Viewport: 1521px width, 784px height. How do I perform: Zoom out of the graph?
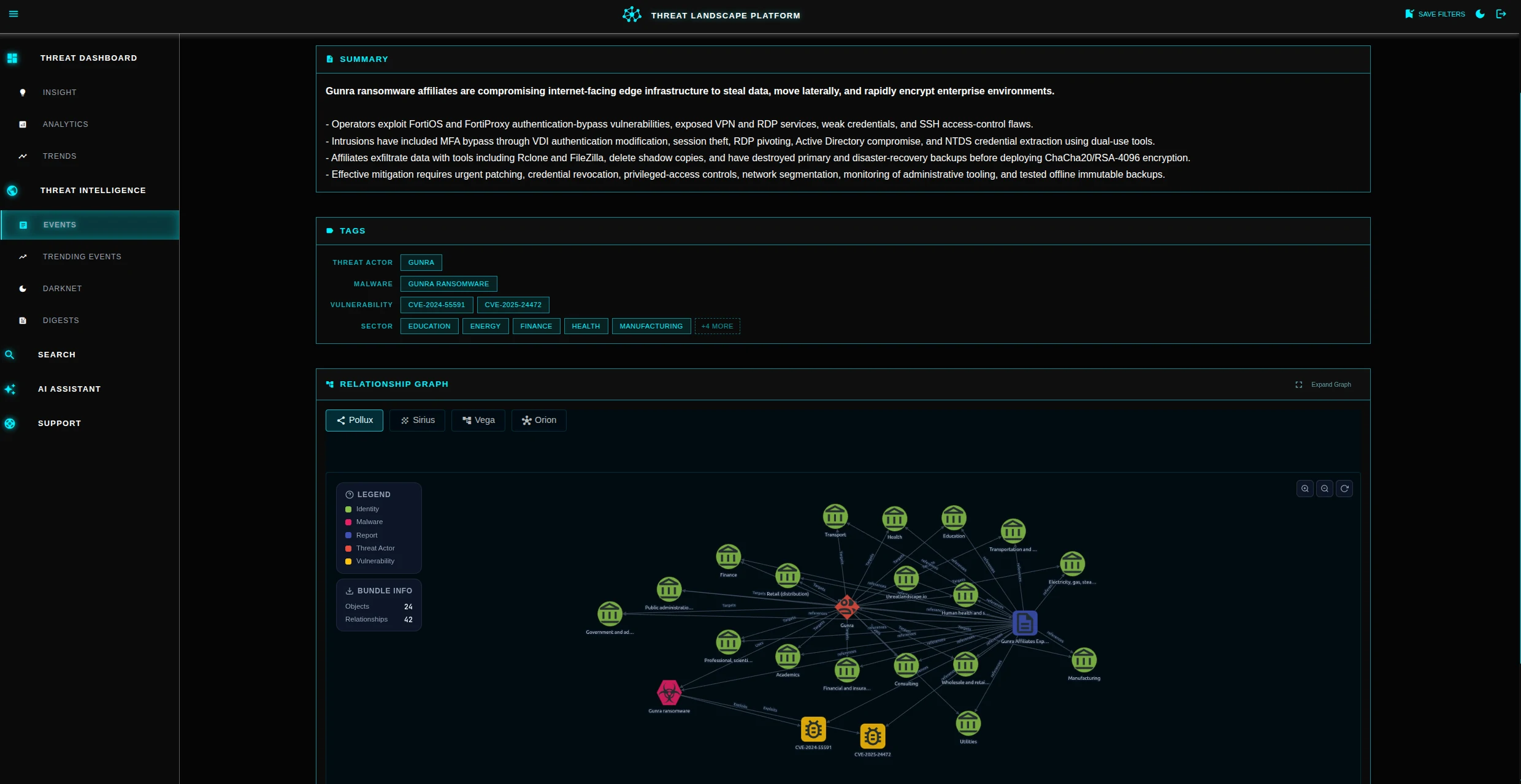pyautogui.click(x=1325, y=489)
